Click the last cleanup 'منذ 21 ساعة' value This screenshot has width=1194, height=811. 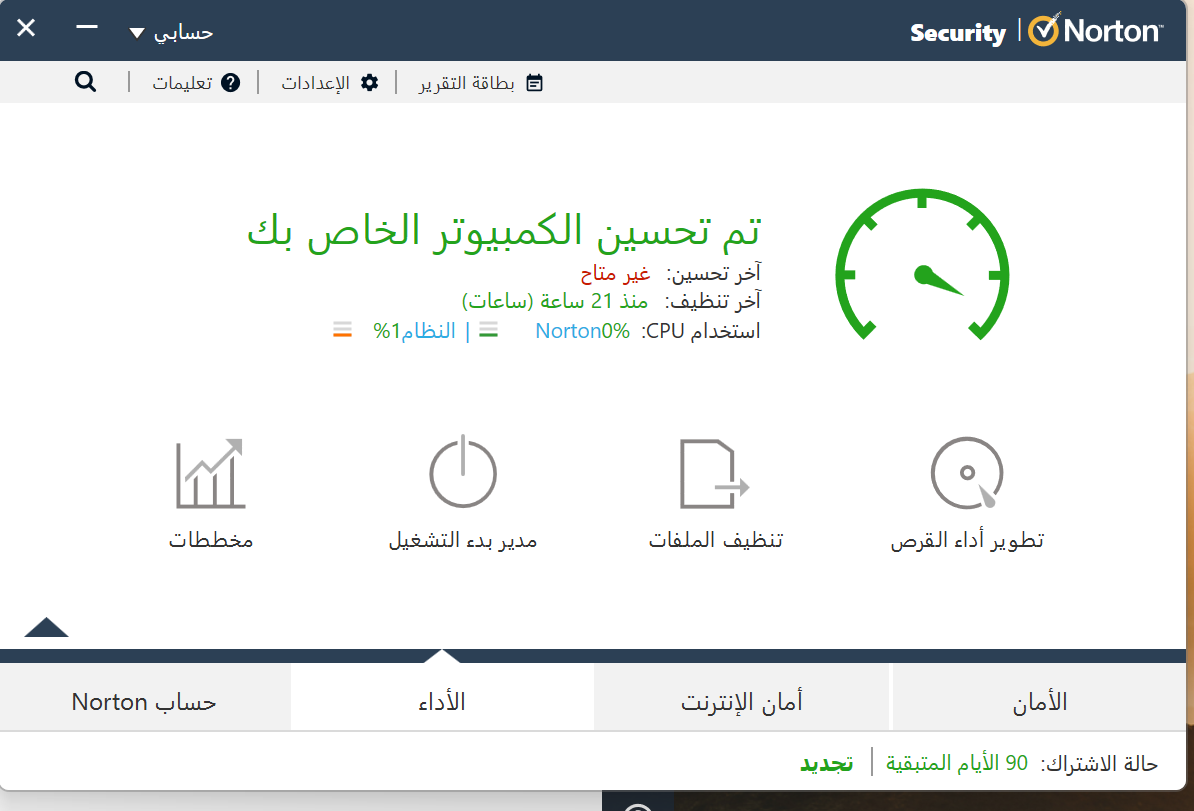[554, 301]
